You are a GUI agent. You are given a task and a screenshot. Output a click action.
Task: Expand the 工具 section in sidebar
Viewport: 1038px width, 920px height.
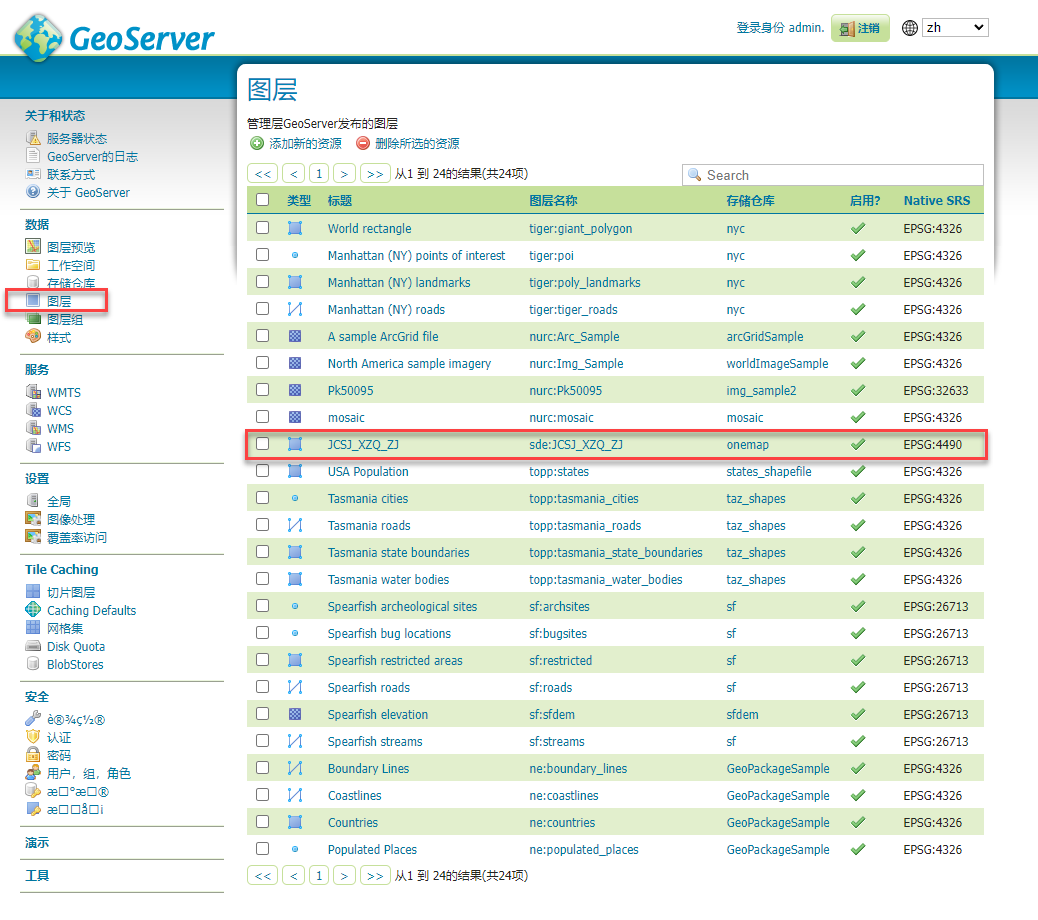pyautogui.click(x=37, y=876)
